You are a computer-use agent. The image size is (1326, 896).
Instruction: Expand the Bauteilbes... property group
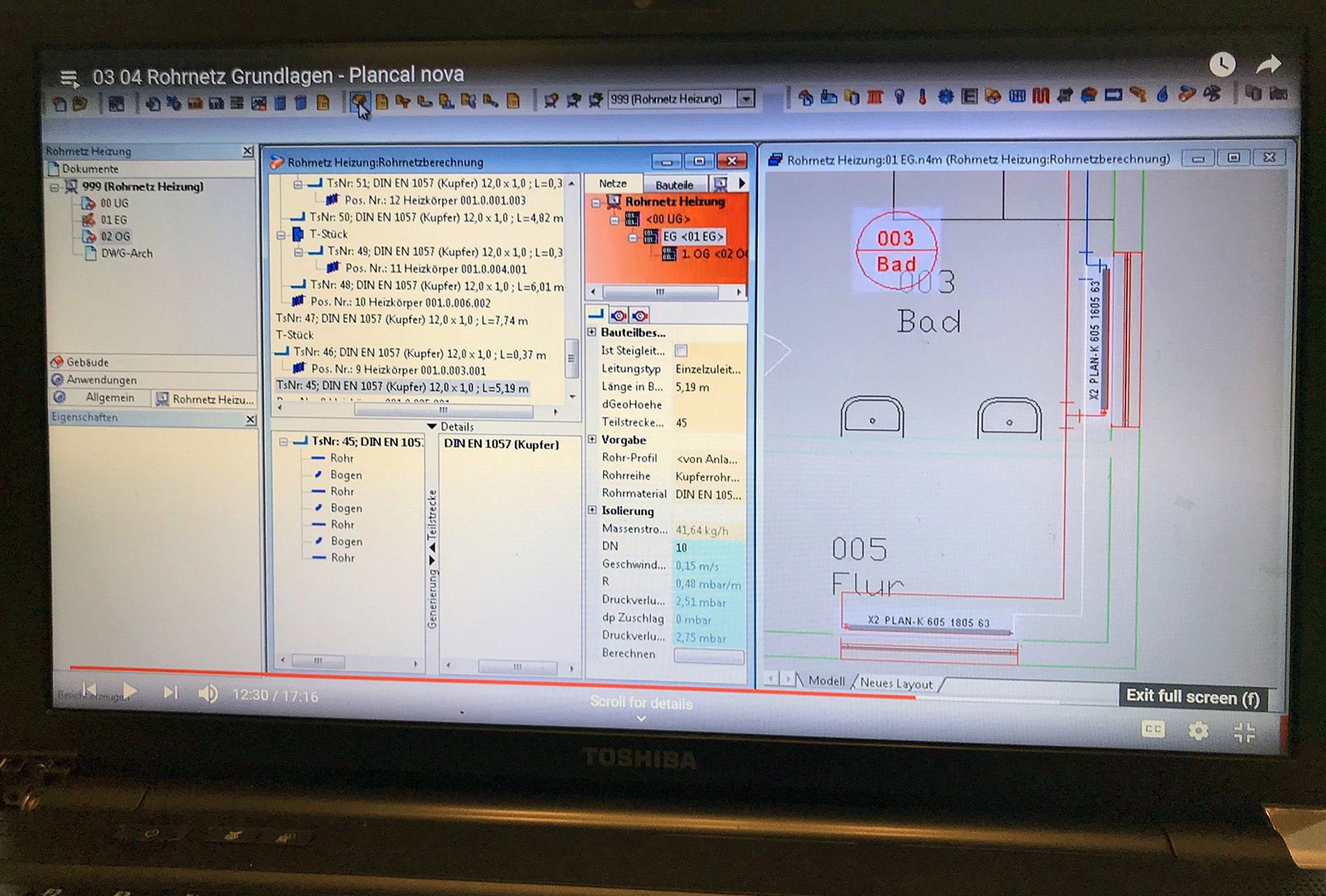[x=592, y=332]
